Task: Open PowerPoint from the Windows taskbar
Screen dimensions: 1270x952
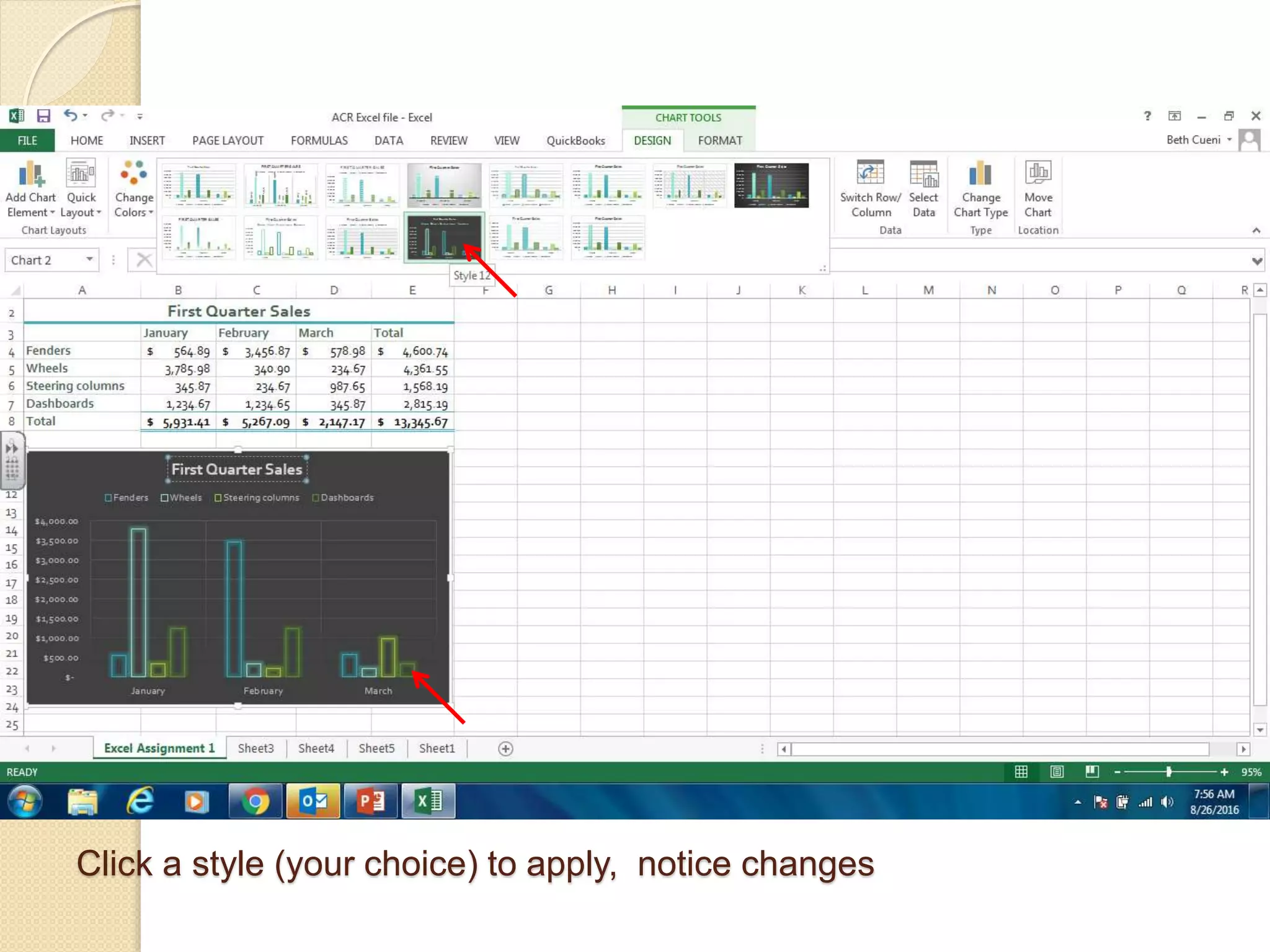Action: 370,801
